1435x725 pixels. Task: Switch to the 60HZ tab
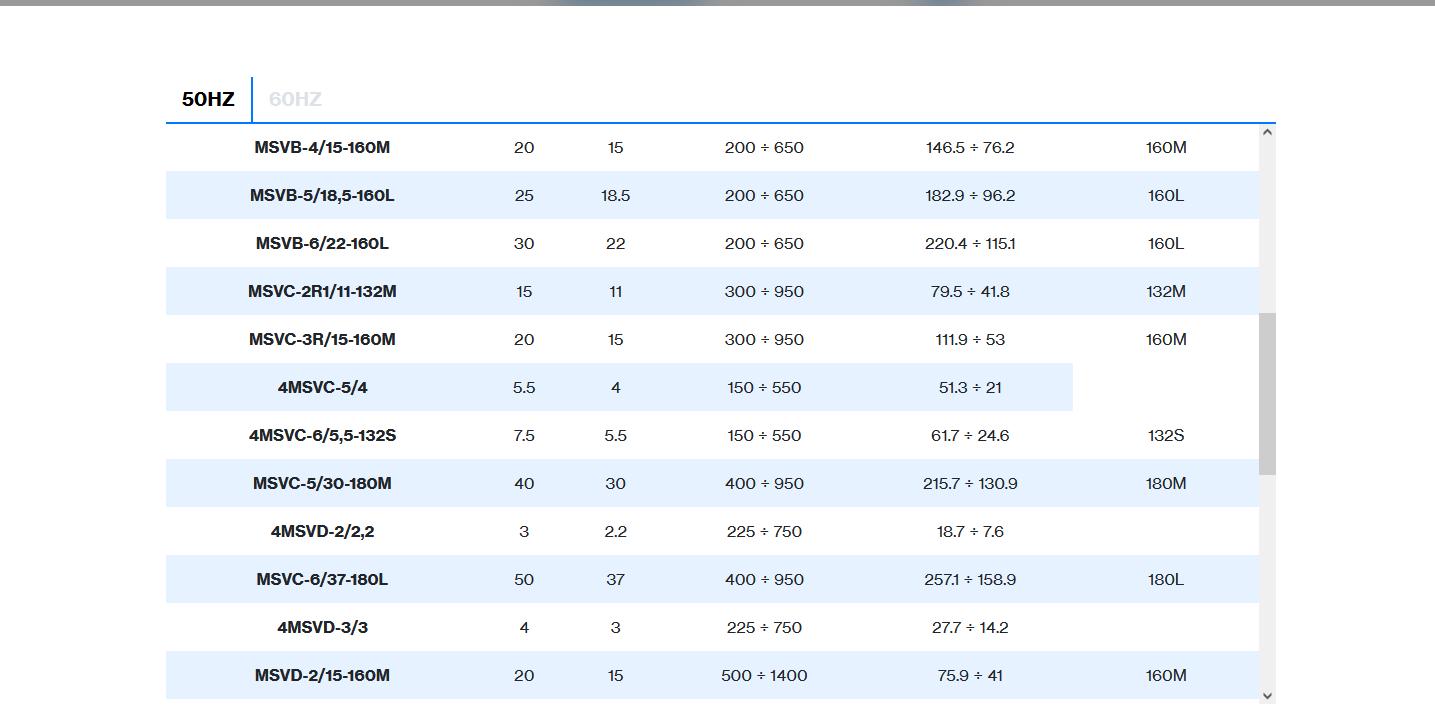(x=295, y=99)
